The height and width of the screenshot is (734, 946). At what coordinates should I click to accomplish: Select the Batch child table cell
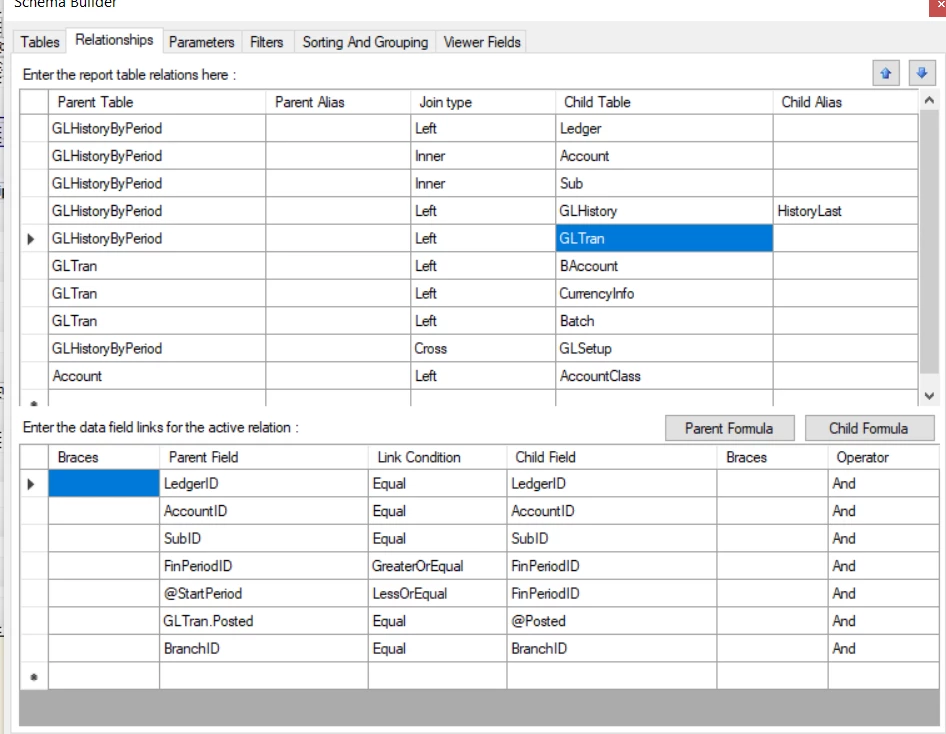coord(664,321)
